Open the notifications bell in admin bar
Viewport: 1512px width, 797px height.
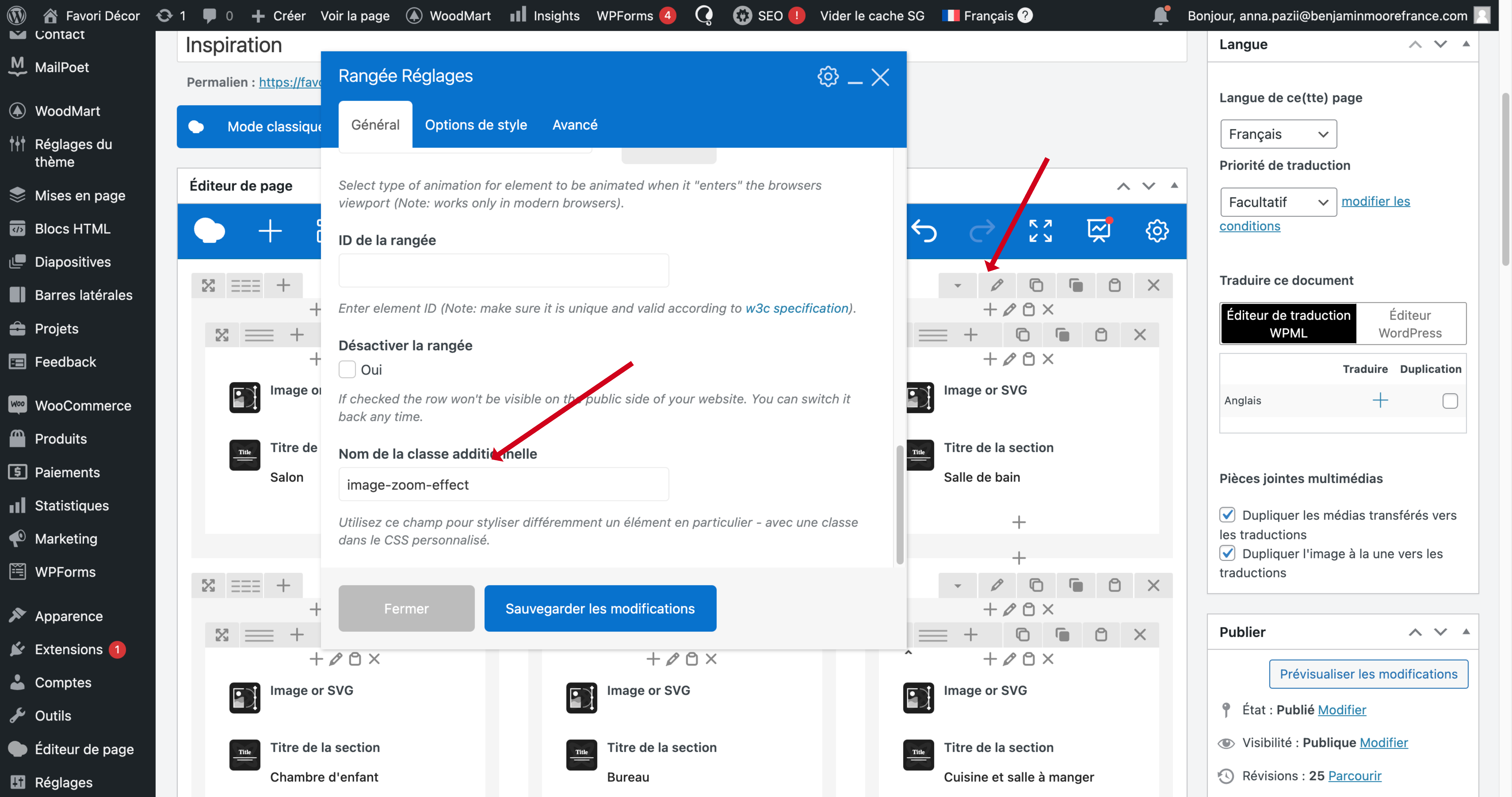click(1160, 15)
